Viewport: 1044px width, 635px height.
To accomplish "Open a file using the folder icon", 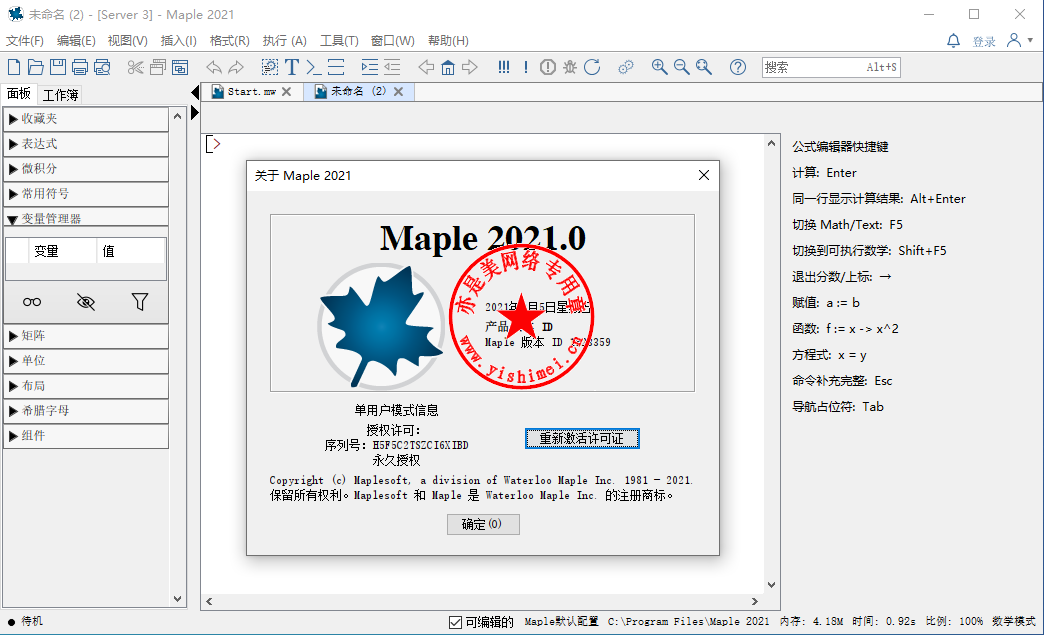I will pyautogui.click(x=36, y=67).
